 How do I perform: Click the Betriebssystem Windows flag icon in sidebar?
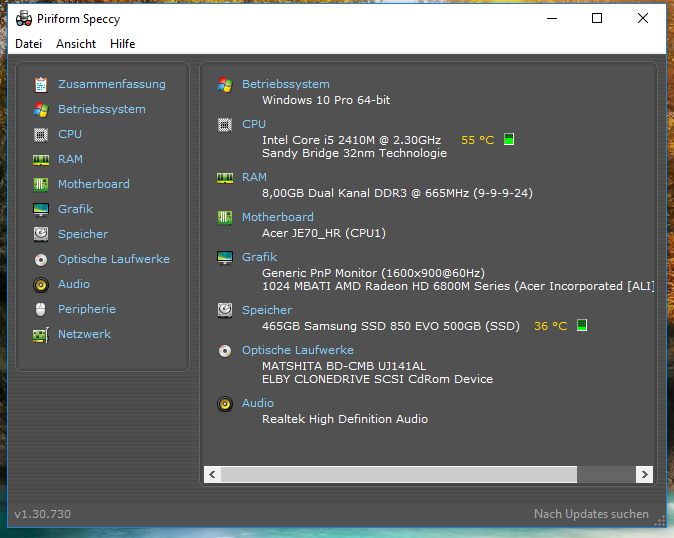(x=41, y=110)
